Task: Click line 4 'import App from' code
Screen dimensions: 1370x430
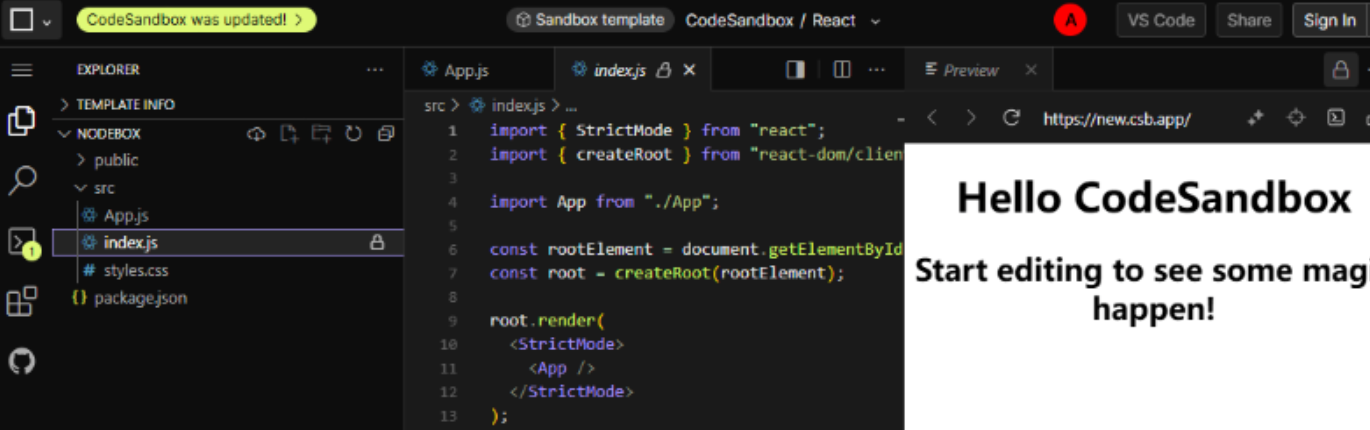Action: click(604, 201)
